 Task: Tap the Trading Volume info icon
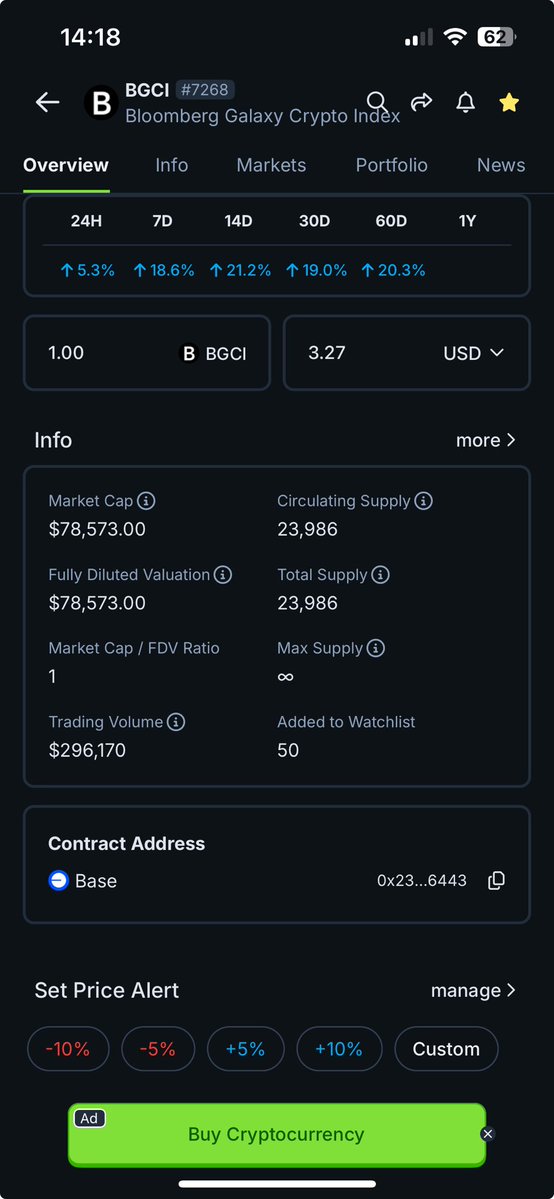176,722
